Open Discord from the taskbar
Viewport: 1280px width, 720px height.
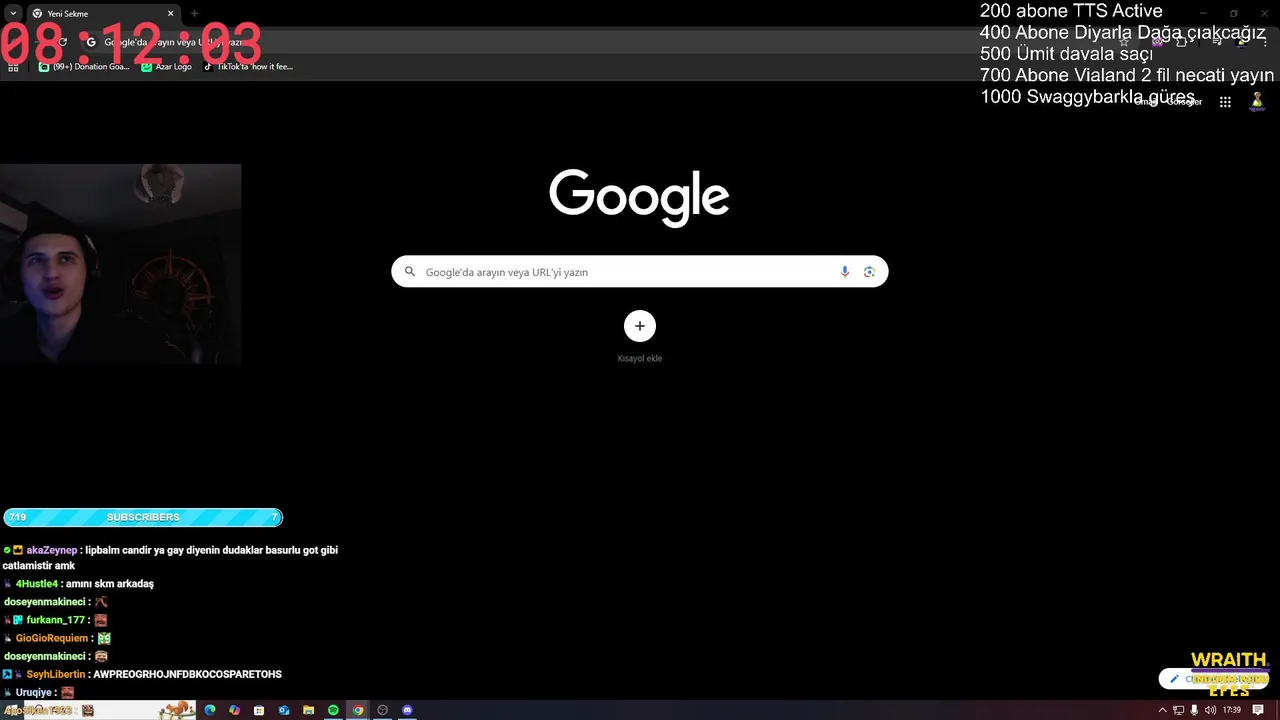pos(407,710)
